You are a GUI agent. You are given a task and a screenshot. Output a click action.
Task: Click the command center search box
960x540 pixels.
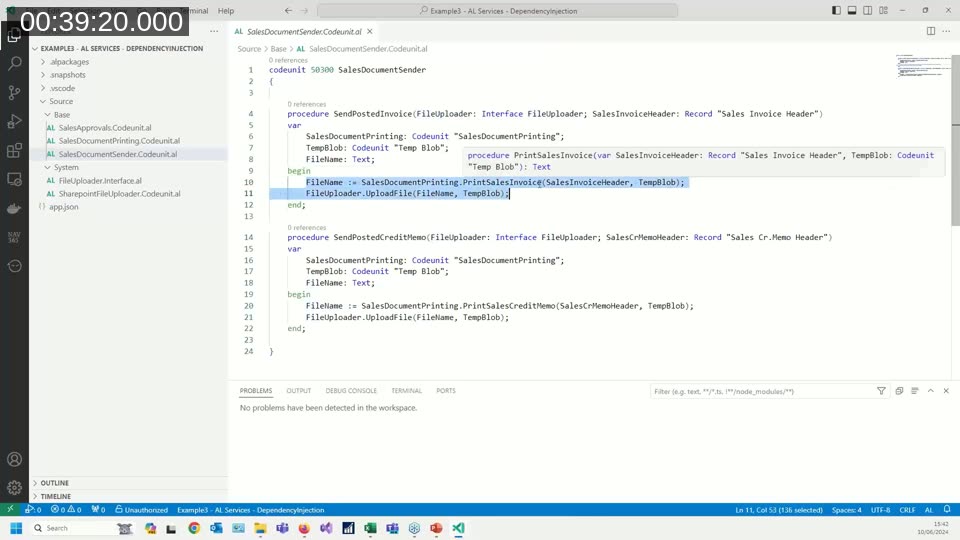coord(498,10)
